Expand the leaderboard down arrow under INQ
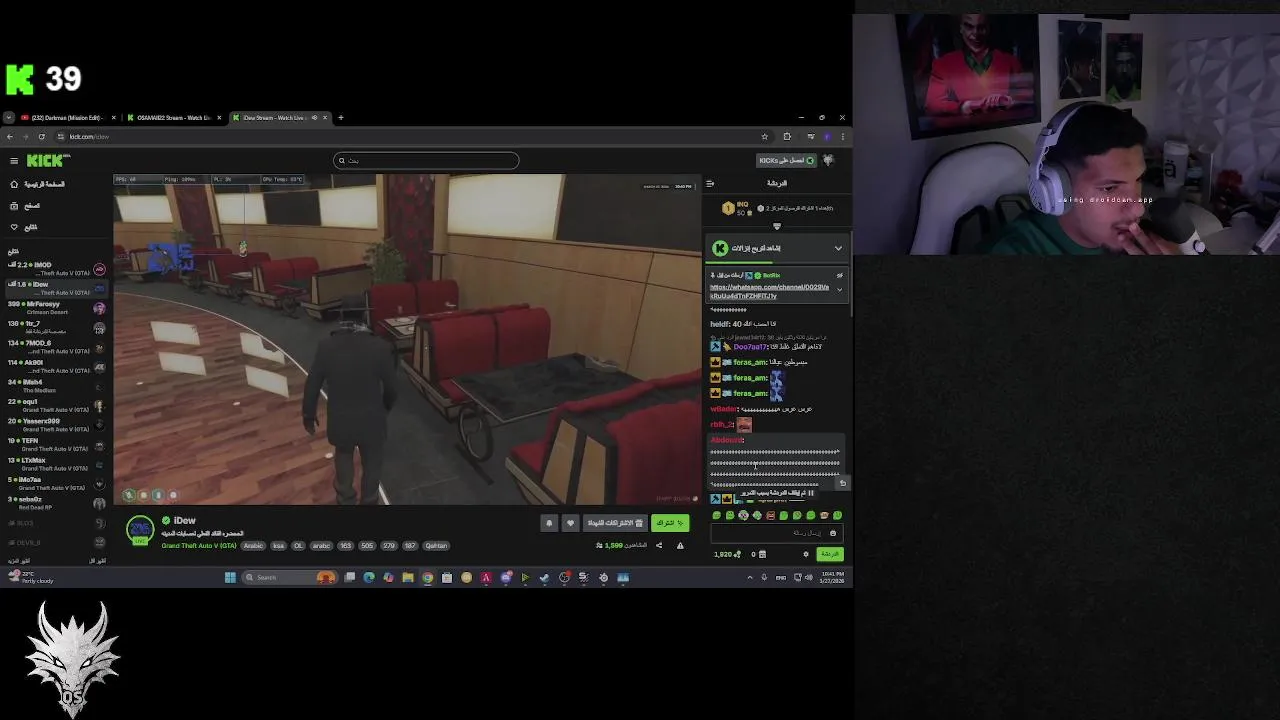This screenshot has height=720, width=1280. point(777,227)
